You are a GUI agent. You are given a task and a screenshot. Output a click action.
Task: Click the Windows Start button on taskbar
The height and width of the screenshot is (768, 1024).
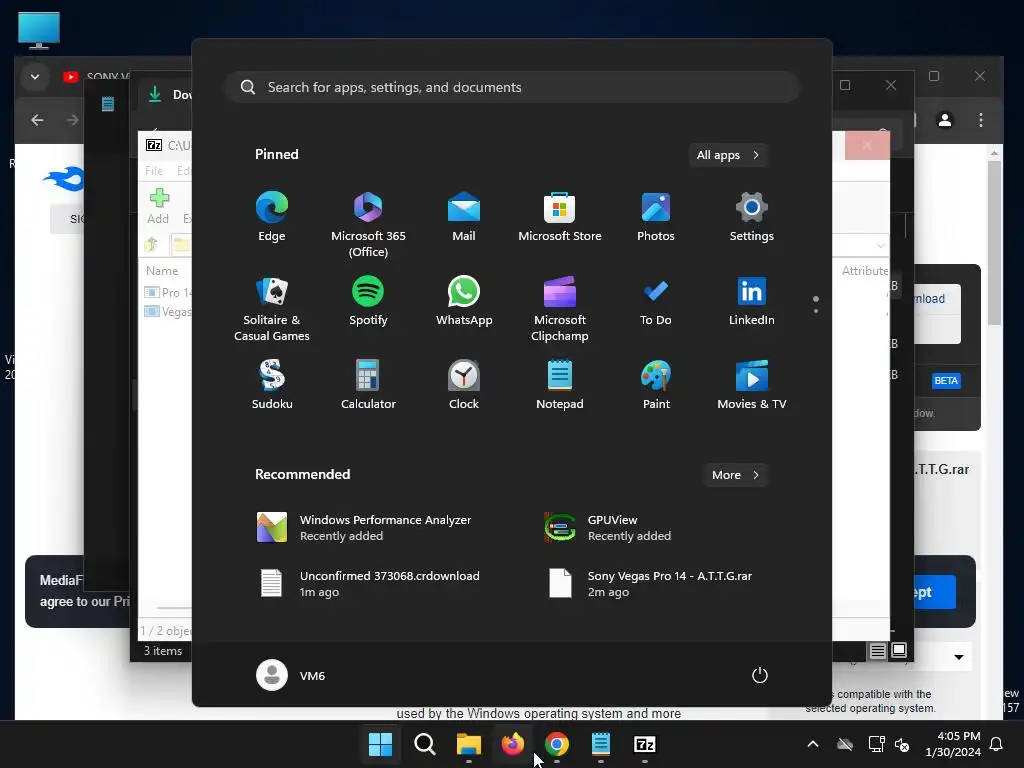pos(380,744)
